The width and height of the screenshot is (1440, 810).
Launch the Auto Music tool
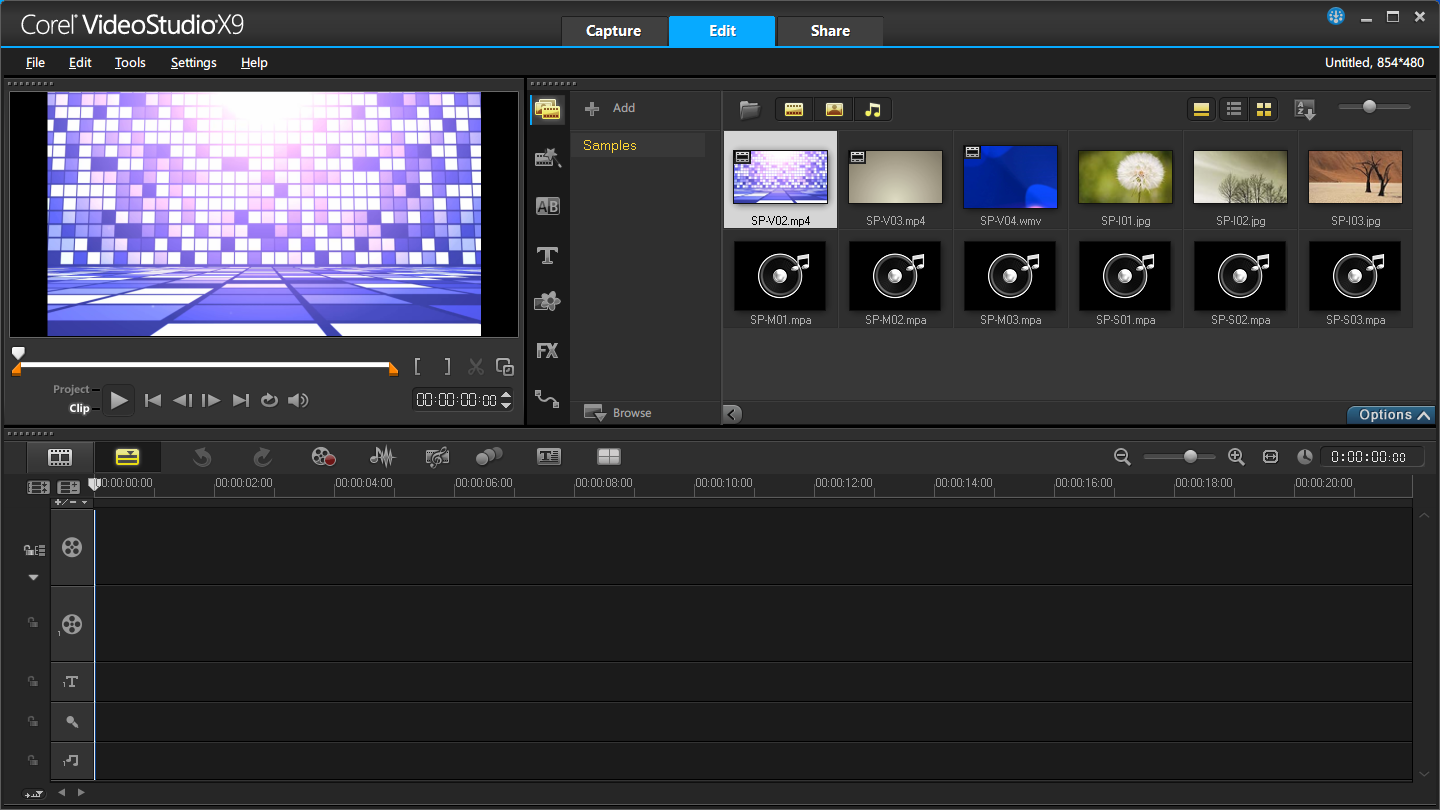point(437,457)
